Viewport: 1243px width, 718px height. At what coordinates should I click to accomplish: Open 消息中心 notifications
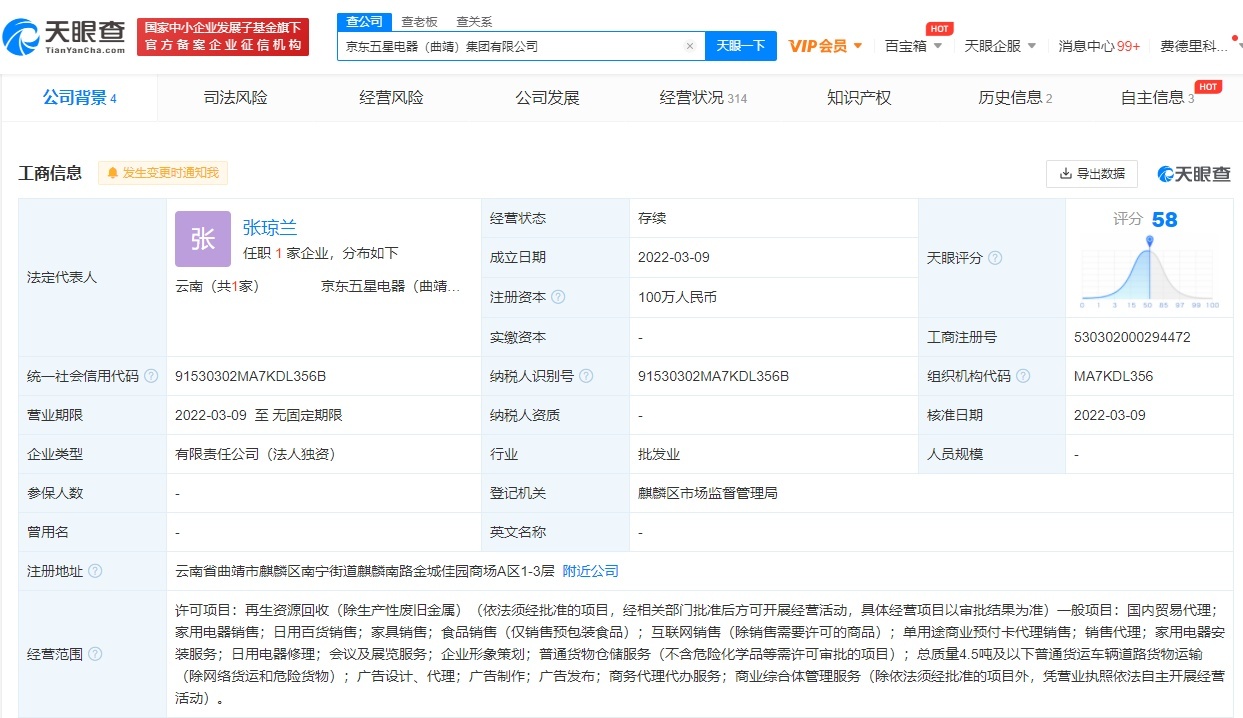pos(1100,46)
